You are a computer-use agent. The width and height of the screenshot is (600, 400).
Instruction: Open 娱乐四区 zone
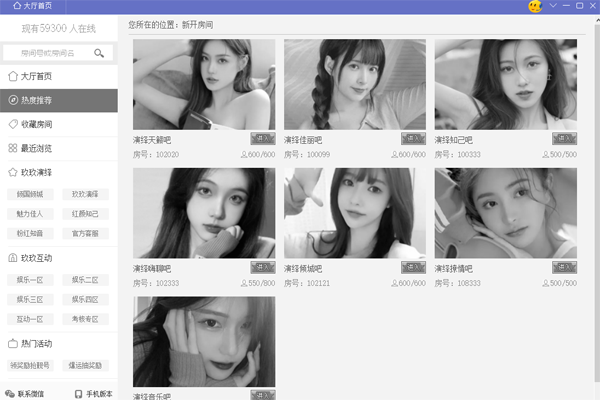click(x=85, y=299)
